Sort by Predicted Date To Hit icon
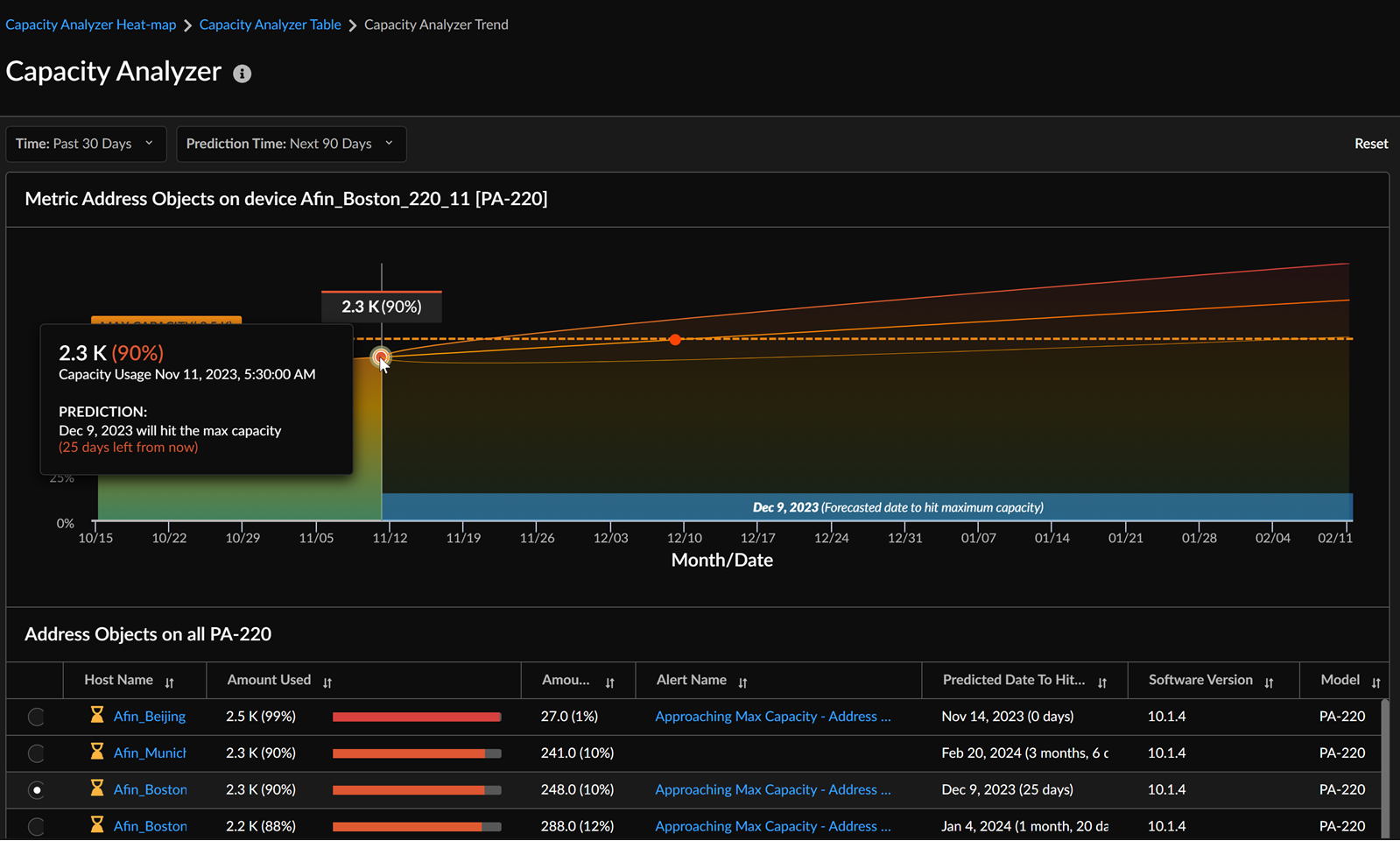 click(x=1102, y=682)
